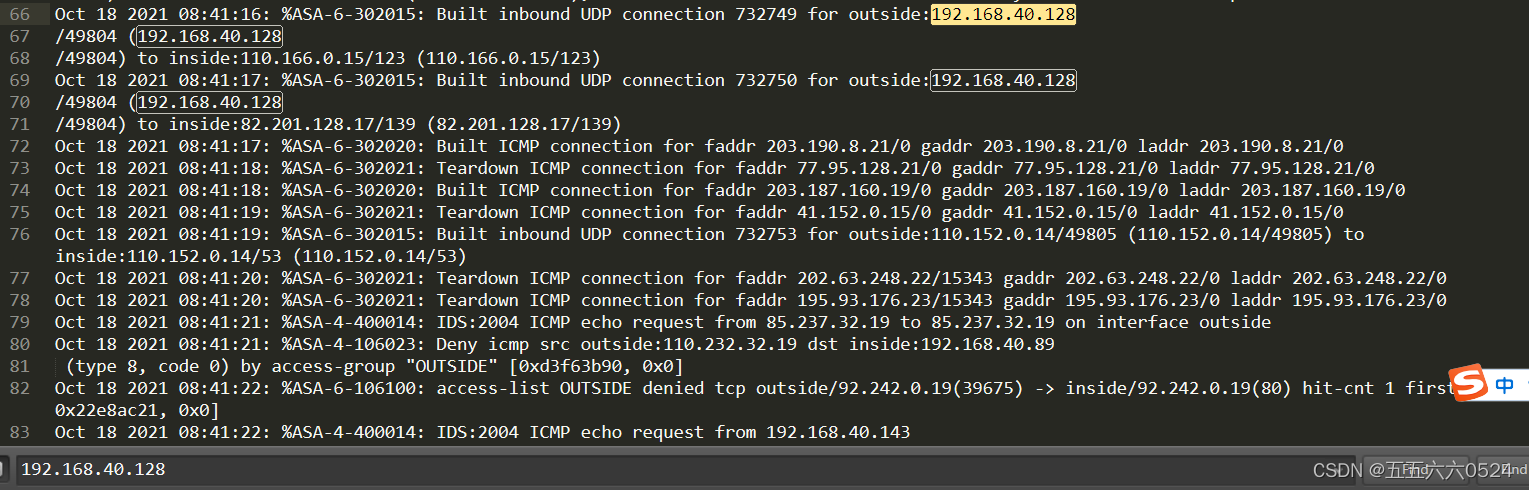Click the 192.168.40.143 address on line 83

click(x=838, y=432)
